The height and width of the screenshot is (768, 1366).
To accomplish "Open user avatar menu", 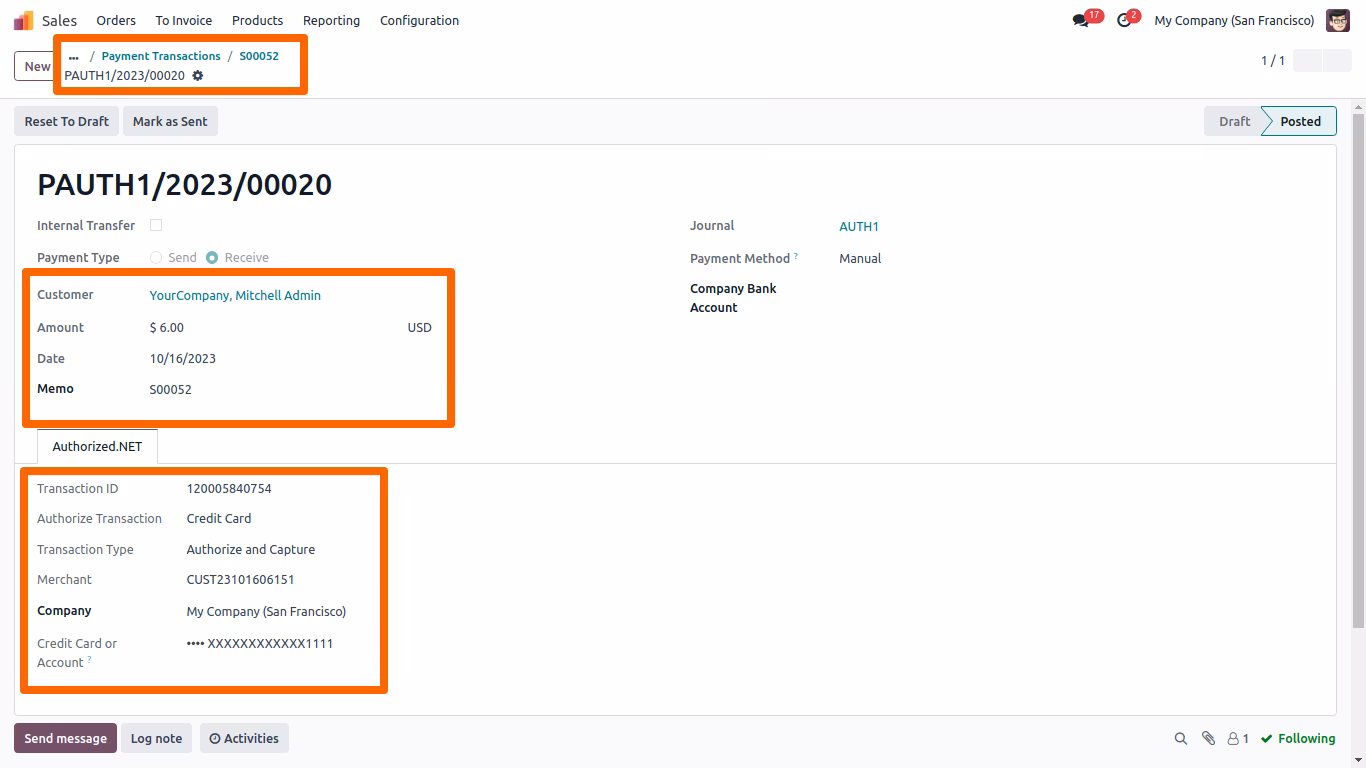I will (1338, 20).
